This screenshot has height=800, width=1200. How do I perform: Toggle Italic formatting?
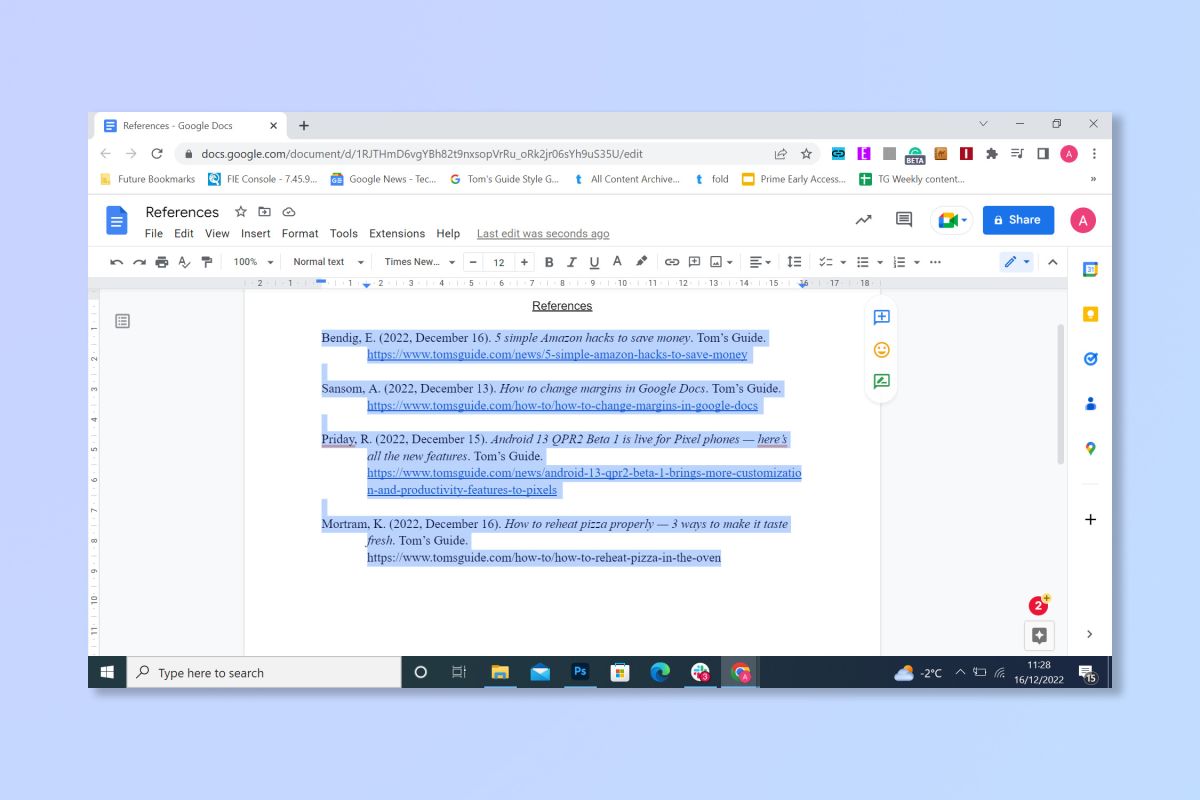[x=572, y=262]
